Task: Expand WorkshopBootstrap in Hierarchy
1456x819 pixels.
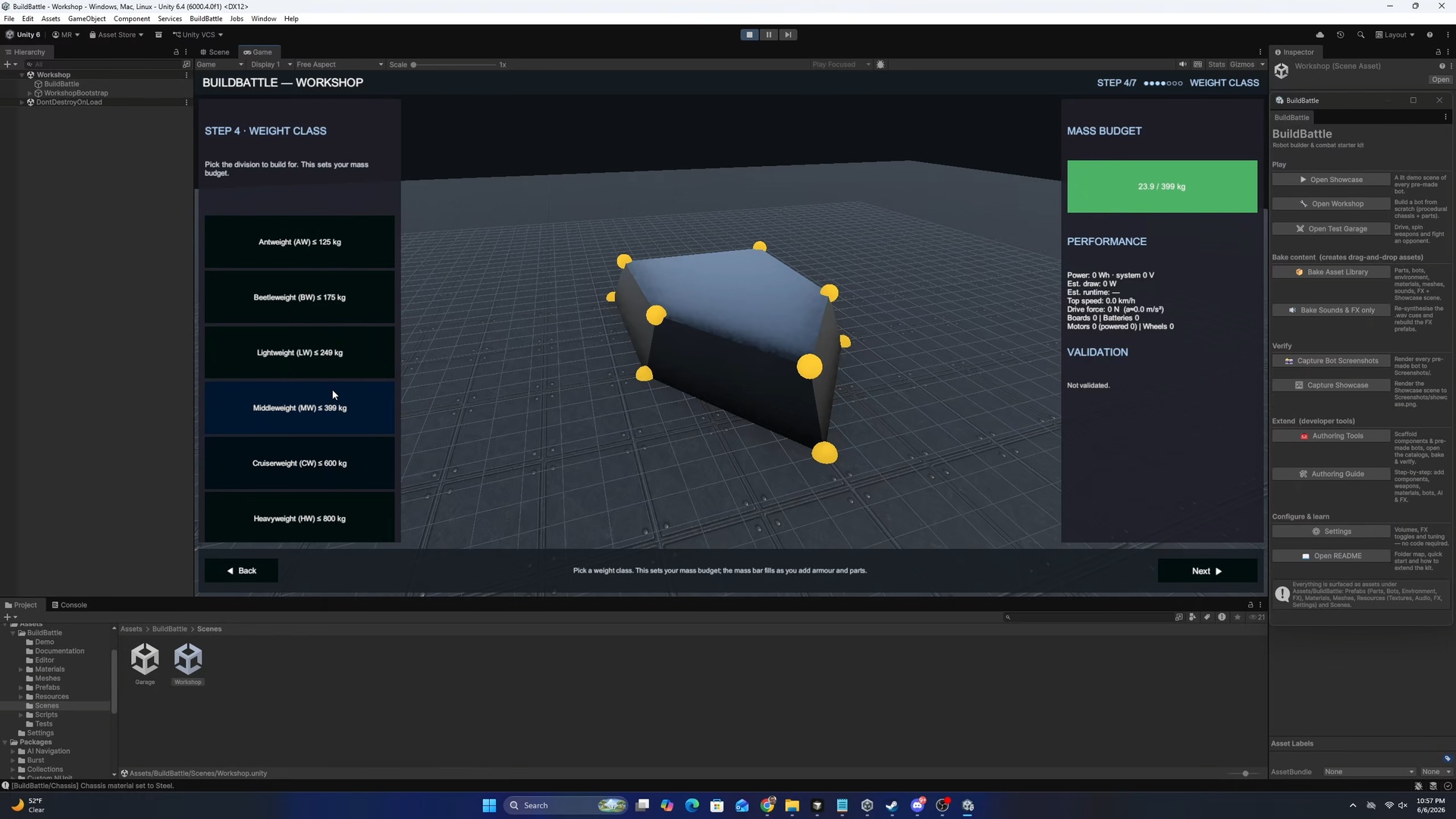Action: click(x=30, y=93)
